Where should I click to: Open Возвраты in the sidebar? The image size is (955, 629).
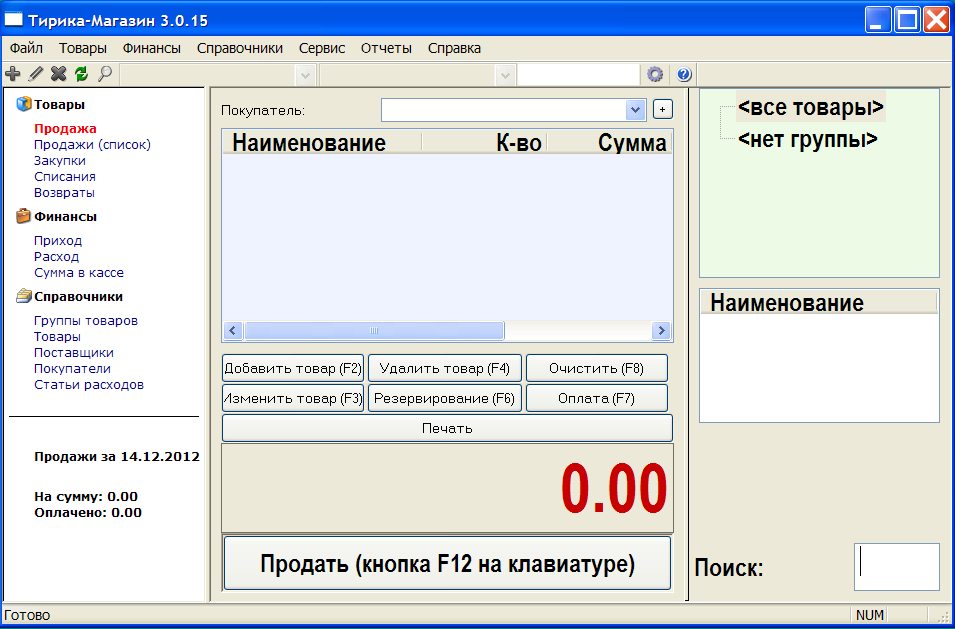(64, 192)
